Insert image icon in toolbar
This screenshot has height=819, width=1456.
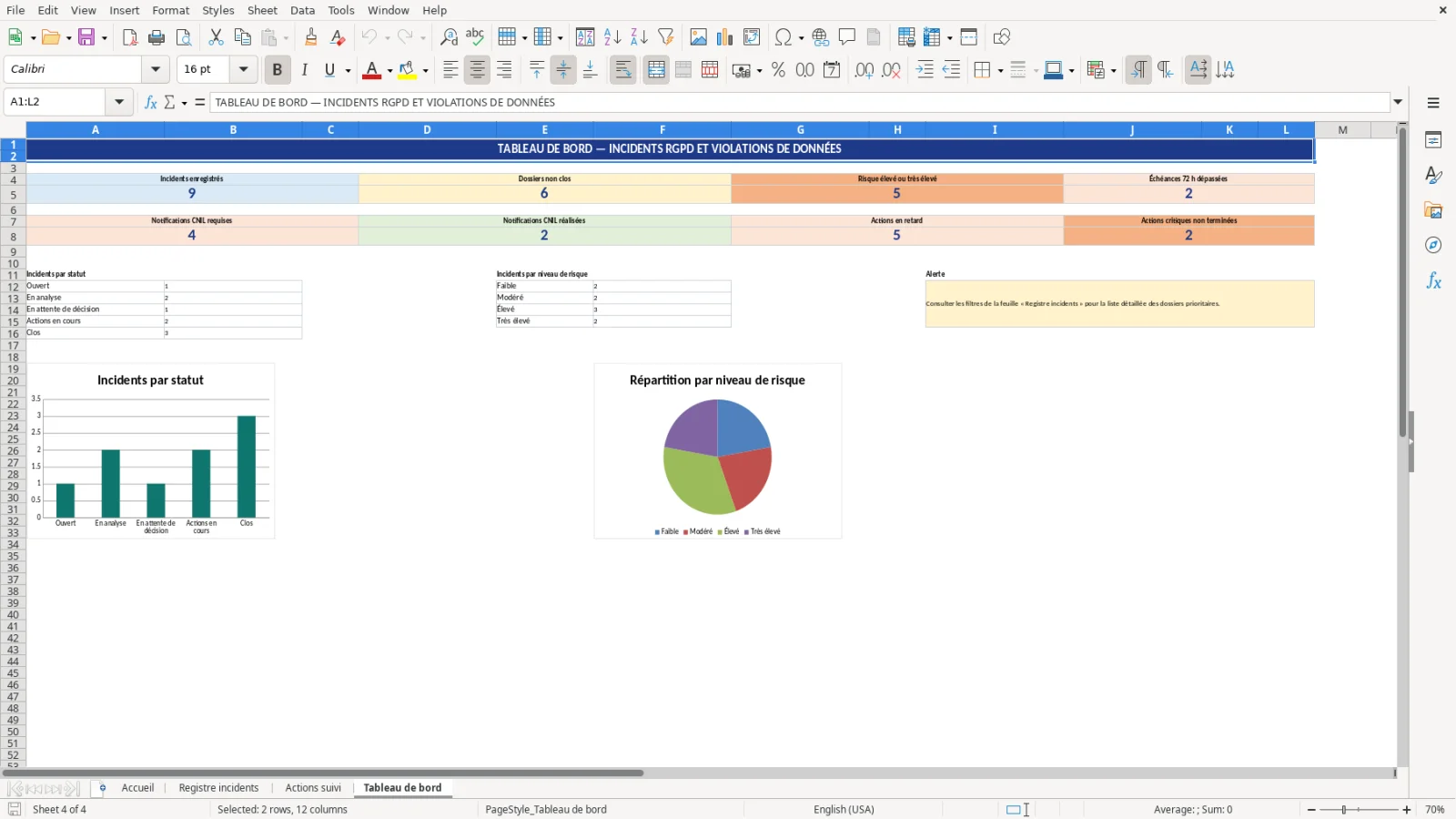[698, 37]
